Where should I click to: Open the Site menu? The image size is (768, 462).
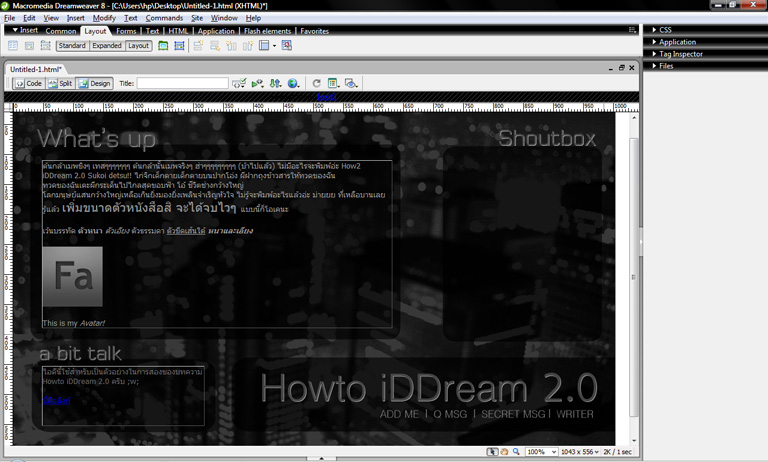pyautogui.click(x=197, y=18)
